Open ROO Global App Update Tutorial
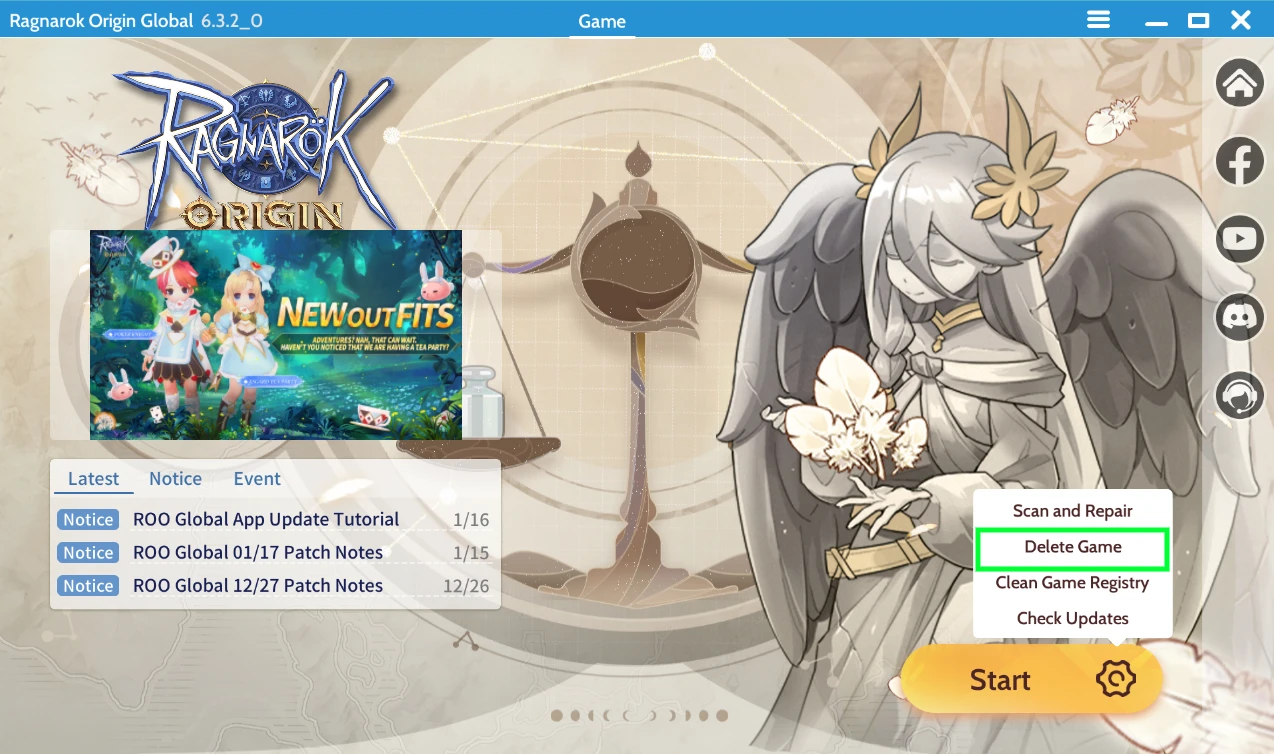This screenshot has width=1274, height=754. (x=266, y=519)
